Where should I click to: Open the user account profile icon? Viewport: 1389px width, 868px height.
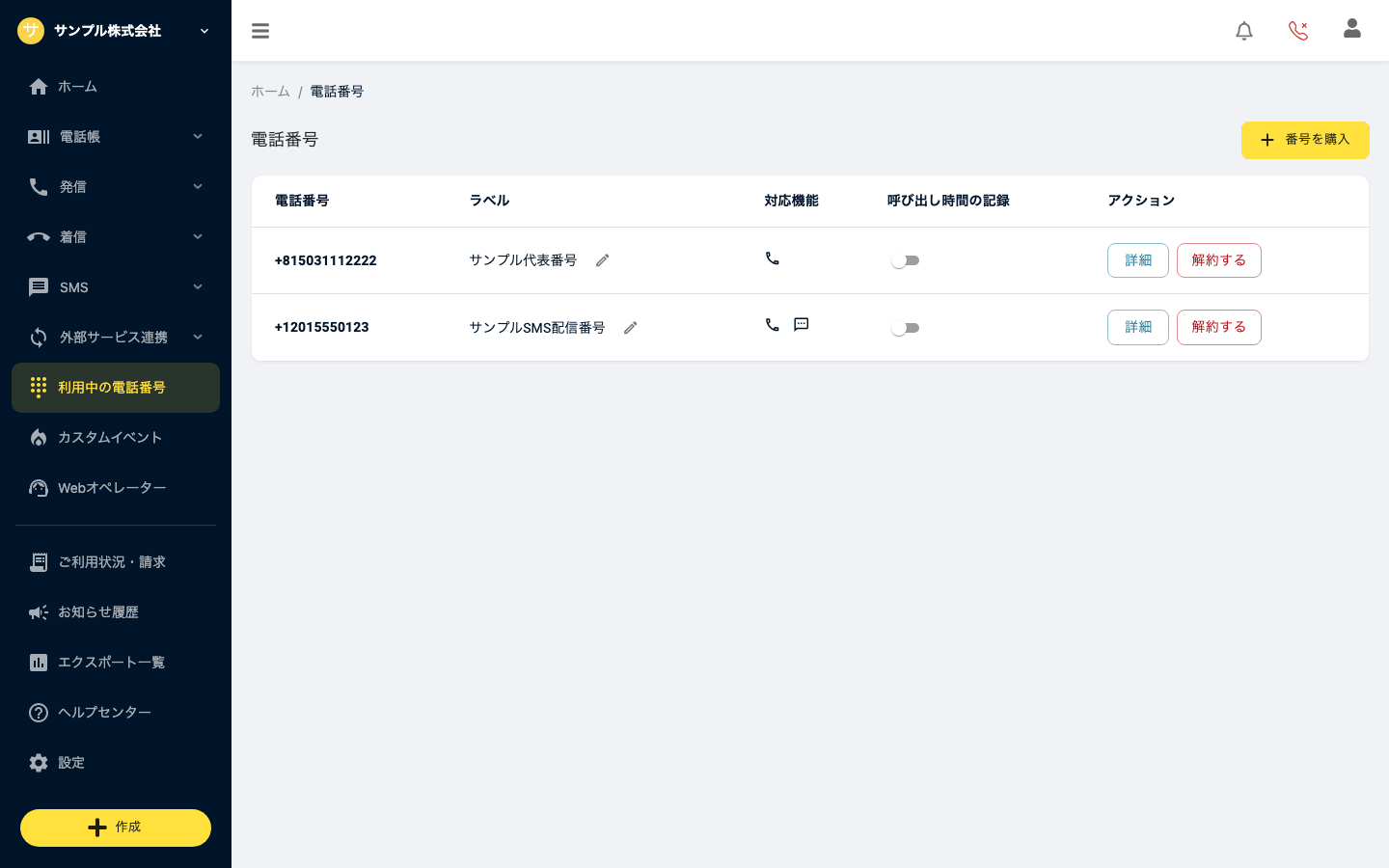click(1352, 29)
